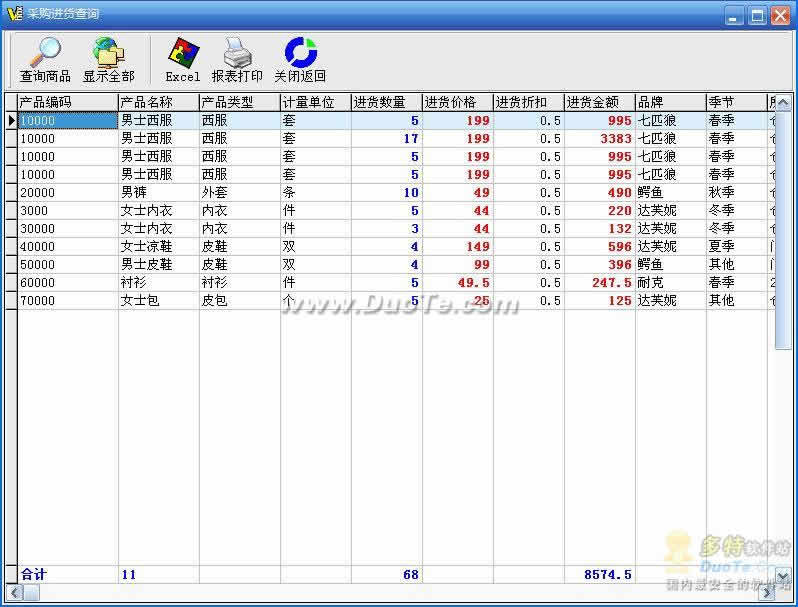
Task: Click the 关闭返回 icon
Action: (x=300, y=52)
